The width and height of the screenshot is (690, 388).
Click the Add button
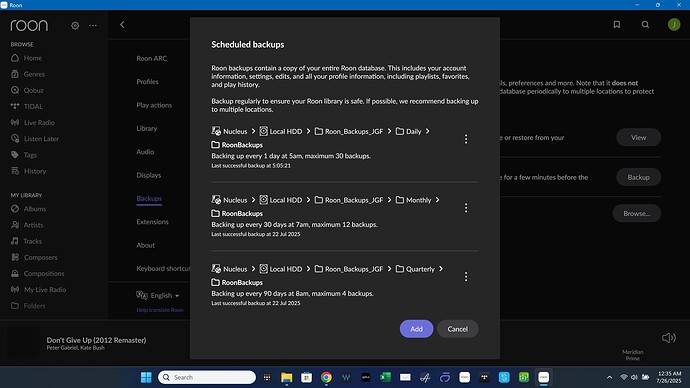[416, 329]
